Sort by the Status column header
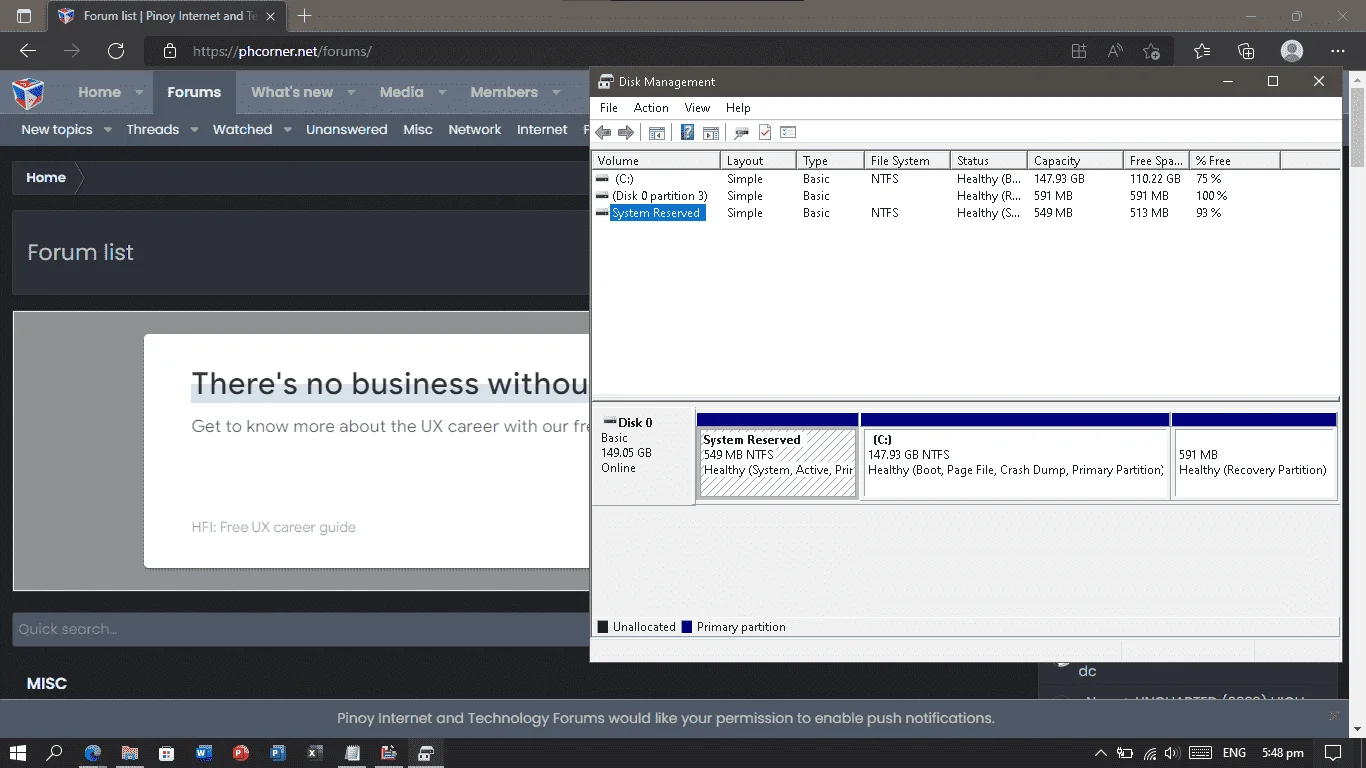The width and height of the screenshot is (1366, 768). 988,160
